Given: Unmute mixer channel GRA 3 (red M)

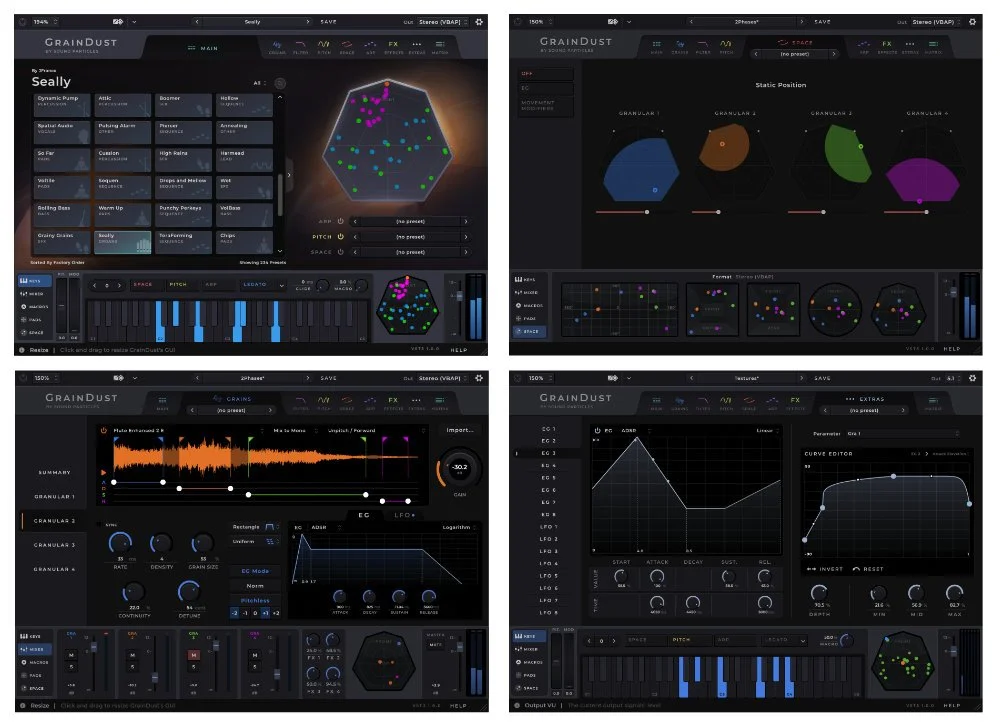Looking at the screenshot, I should click(x=193, y=655).
